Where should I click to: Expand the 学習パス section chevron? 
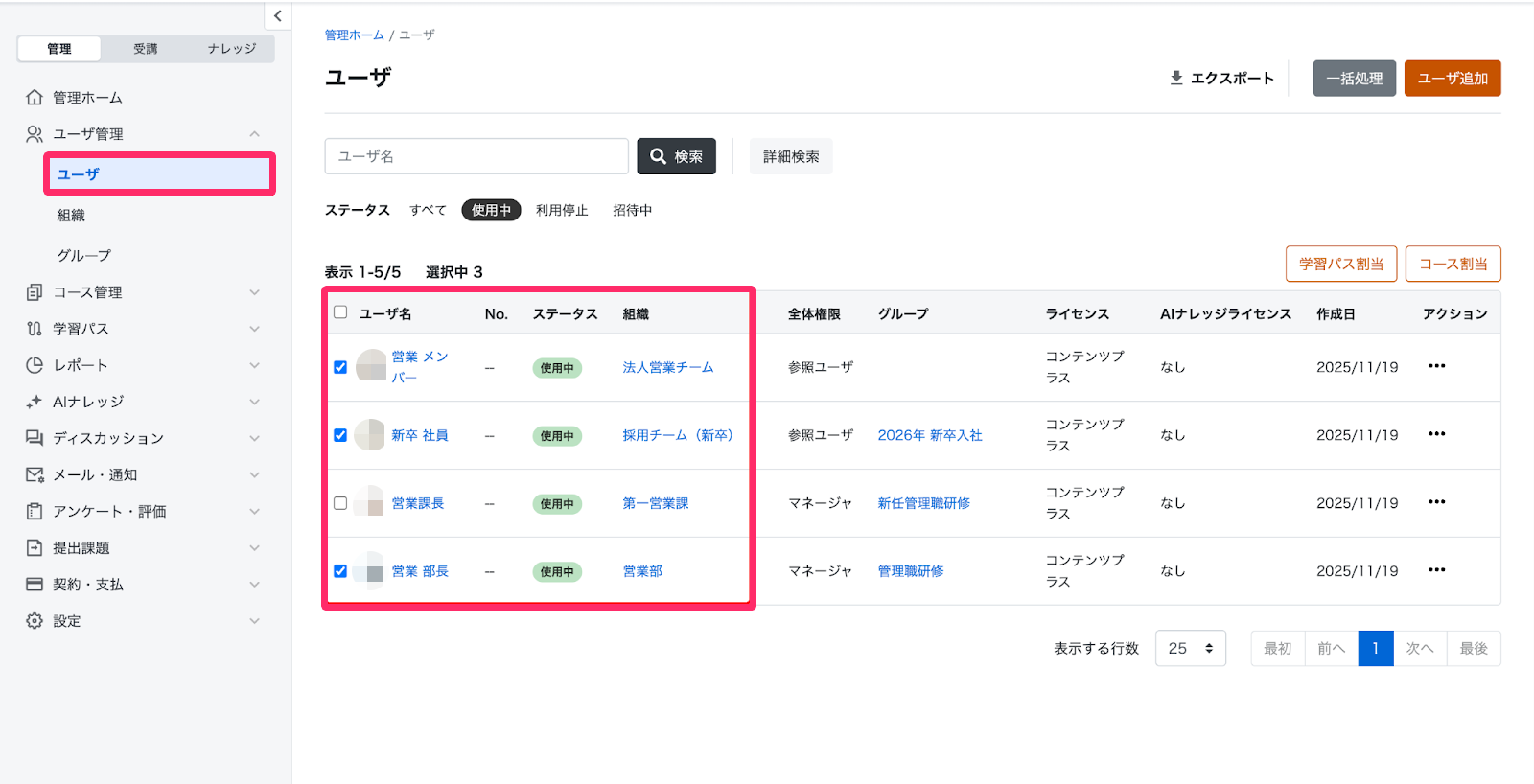(x=254, y=329)
